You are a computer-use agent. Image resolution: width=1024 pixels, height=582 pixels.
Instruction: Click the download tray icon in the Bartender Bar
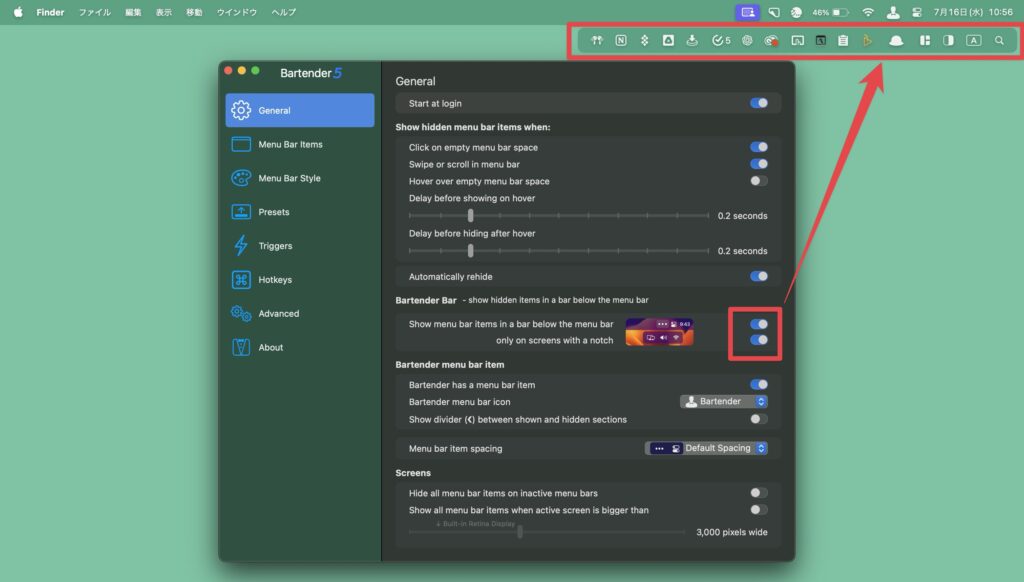(x=692, y=40)
